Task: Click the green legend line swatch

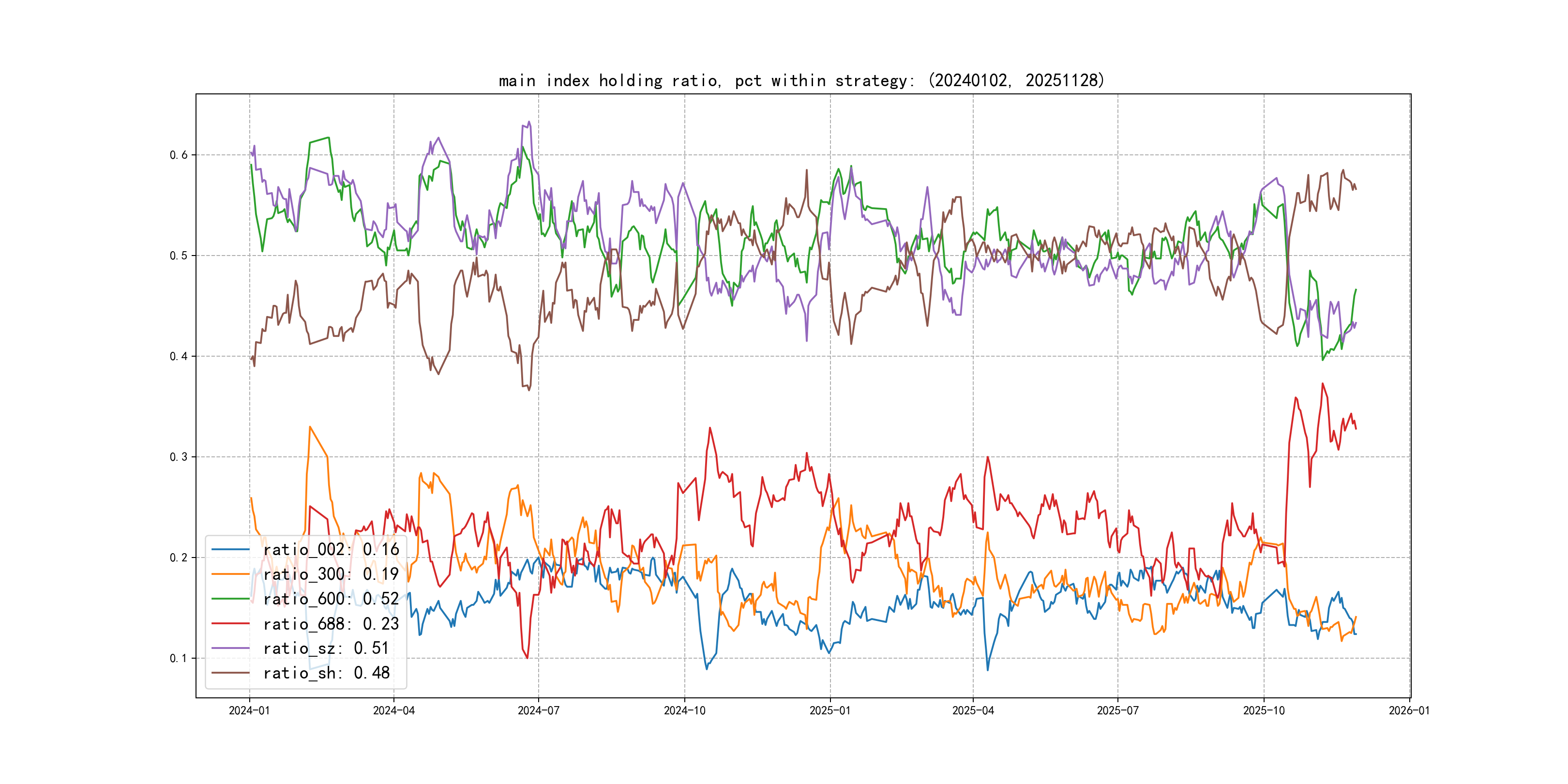Action: pos(230,599)
